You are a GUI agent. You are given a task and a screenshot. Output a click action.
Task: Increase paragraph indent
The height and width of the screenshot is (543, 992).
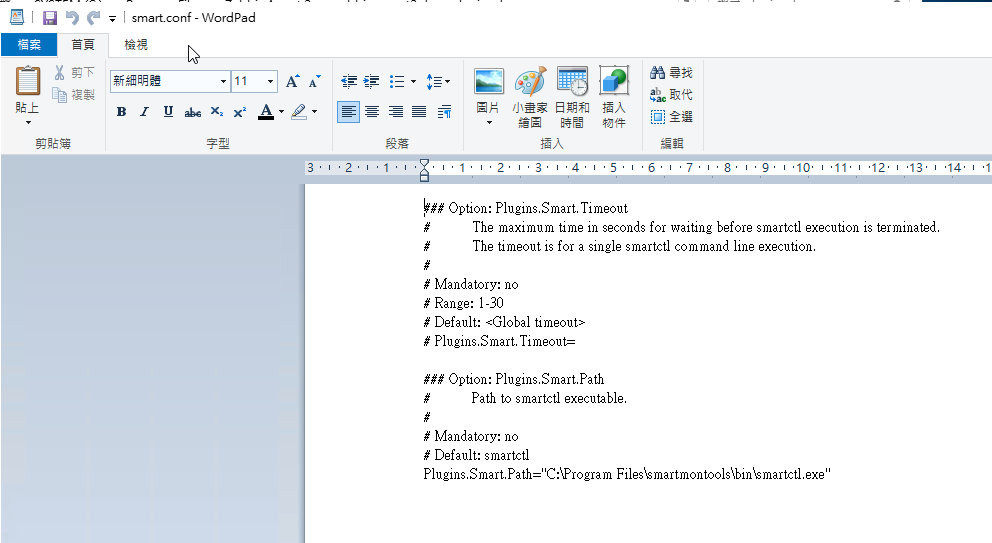coord(371,81)
